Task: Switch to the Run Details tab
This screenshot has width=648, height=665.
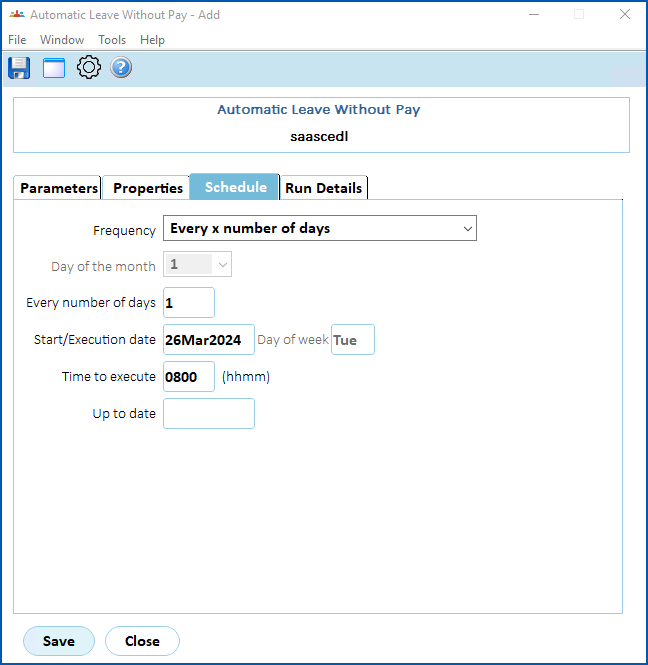Action: coord(323,187)
